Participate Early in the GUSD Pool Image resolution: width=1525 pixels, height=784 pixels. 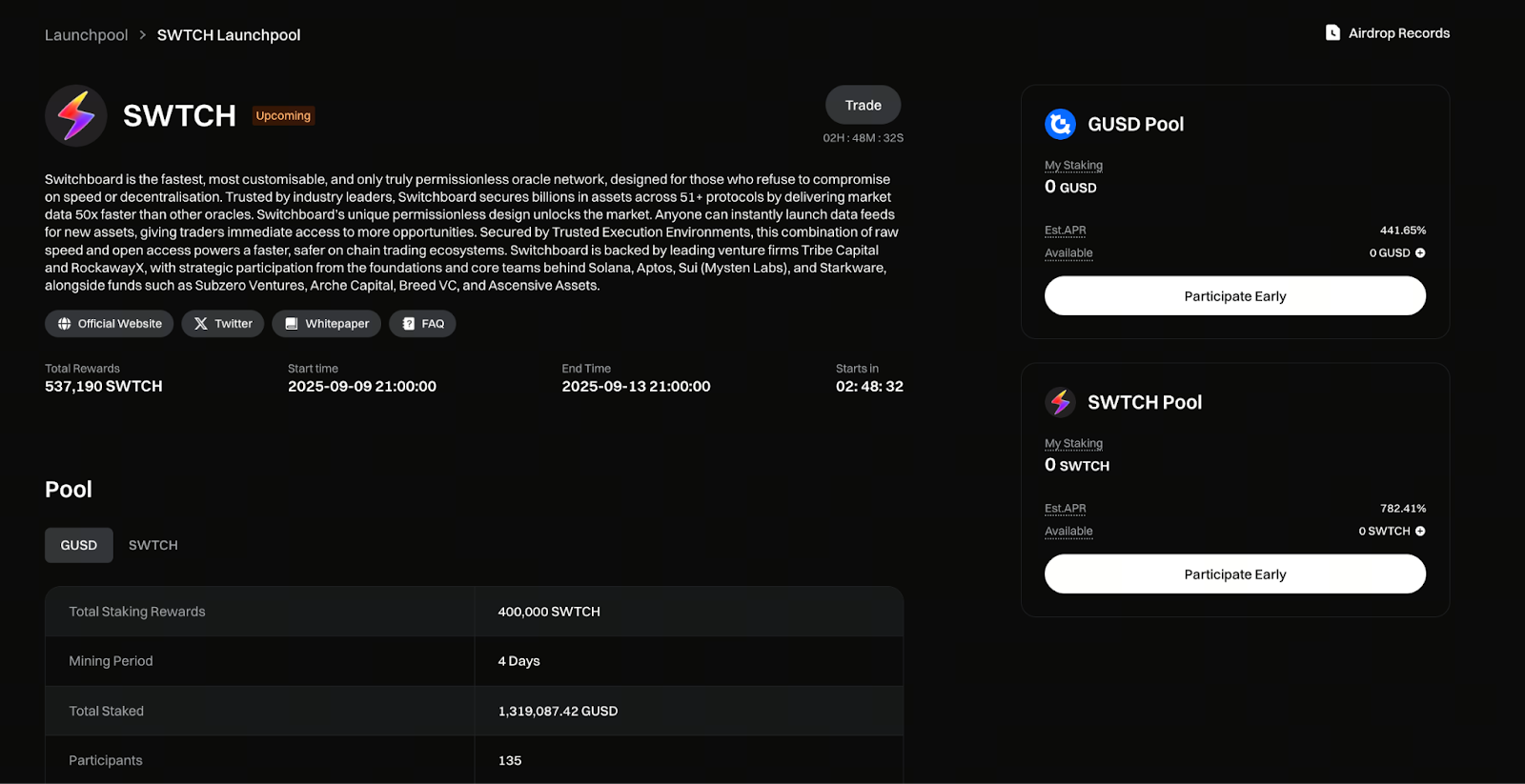(1235, 296)
